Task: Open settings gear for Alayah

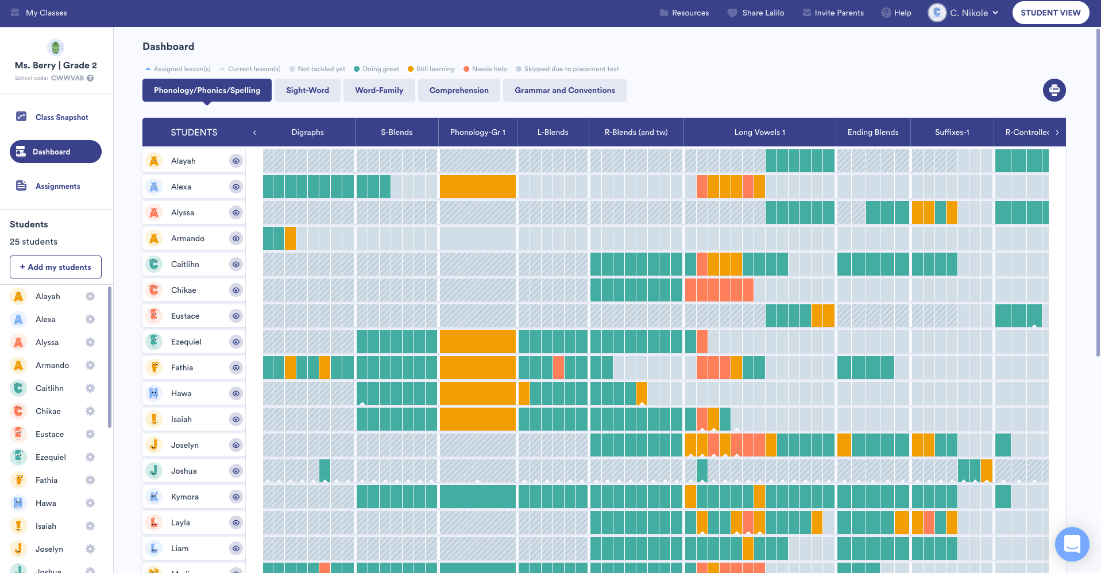Action: (90, 296)
